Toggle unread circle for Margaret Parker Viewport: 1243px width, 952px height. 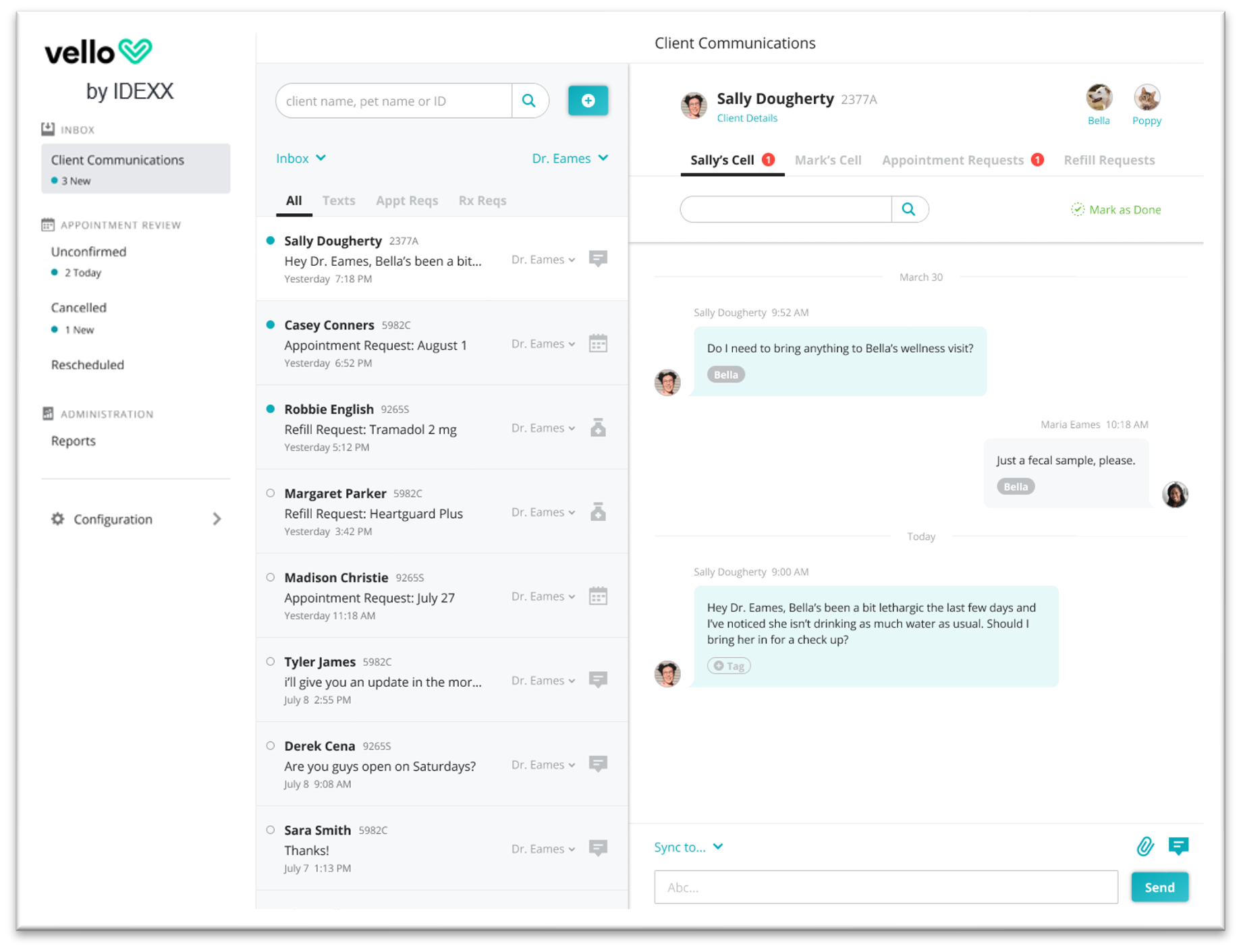[x=271, y=493]
